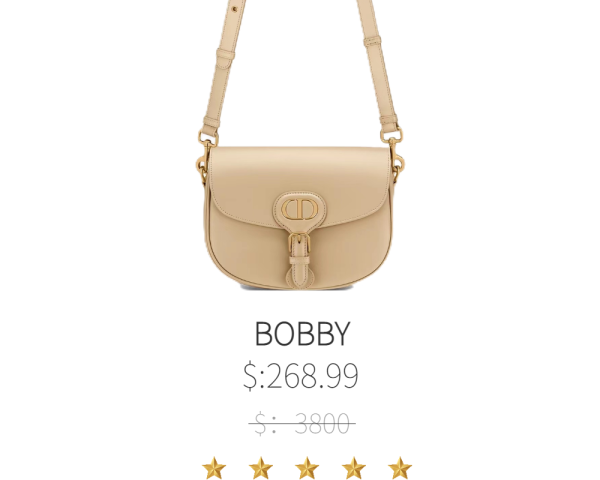Click the crossed-out $3800 original price
Image resolution: width=600 pixels, height=480 pixels.
[x=302, y=423]
